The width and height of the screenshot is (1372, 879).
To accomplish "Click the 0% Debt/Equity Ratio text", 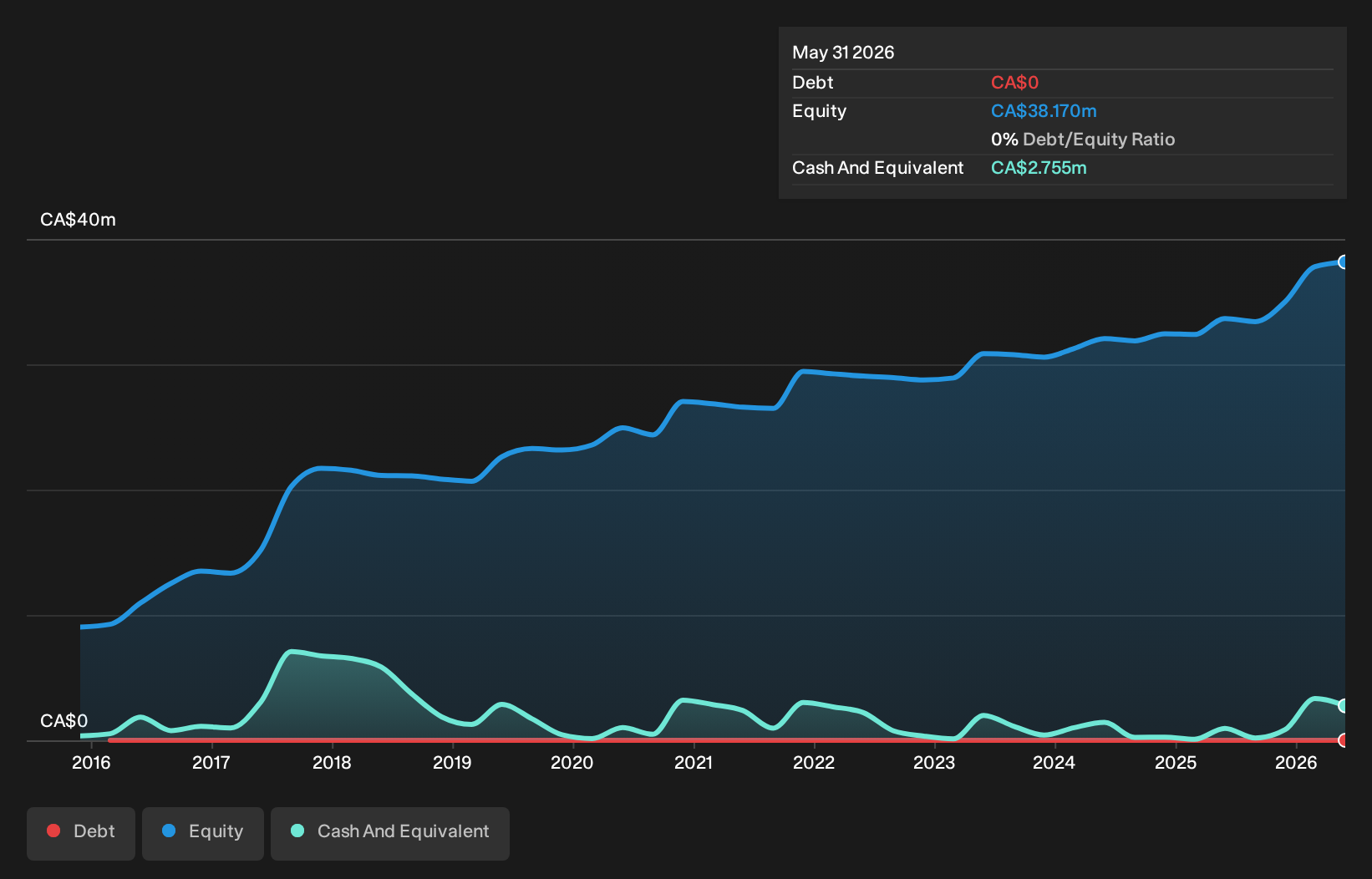I will pos(1083,140).
